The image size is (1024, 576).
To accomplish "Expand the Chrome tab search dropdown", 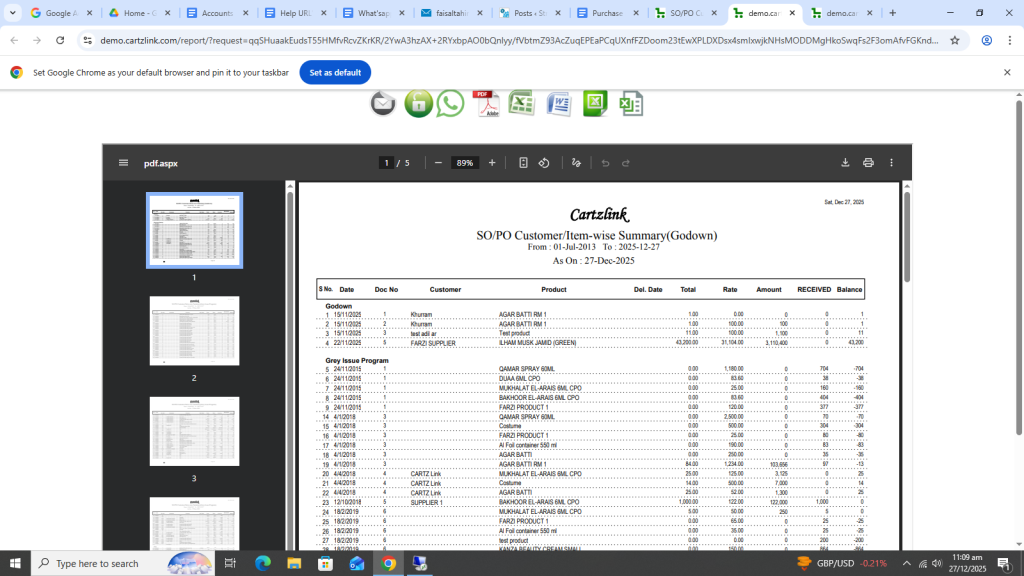I will coord(13,13).
